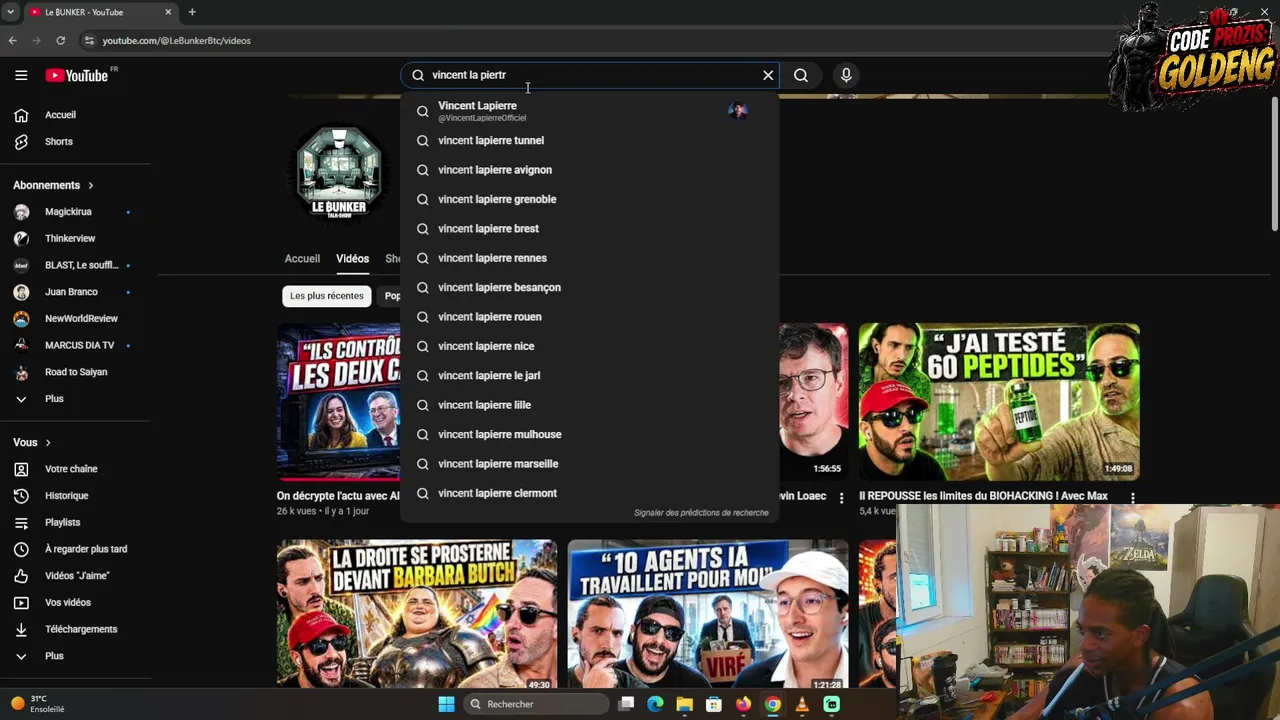Choose suggestion vincent lapierre brest

(590, 229)
